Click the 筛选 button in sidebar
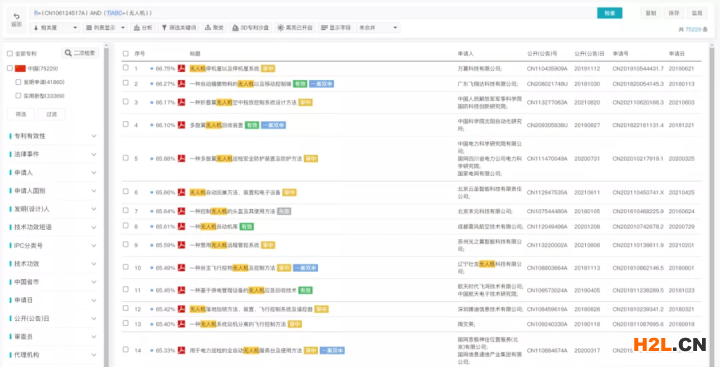Image resolution: width=720 pixels, height=367 pixels. tap(21, 114)
